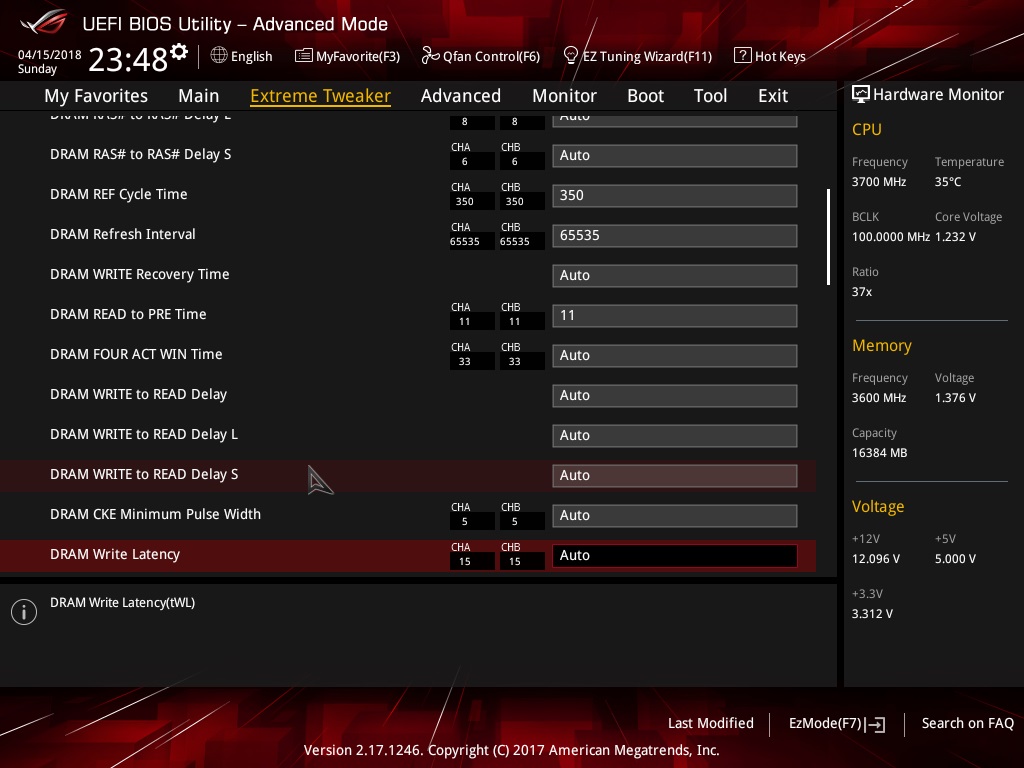Image resolution: width=1024 pixels, height=768 pixels.
Task: Select DRAM Write Latency row label
Action: click(115, 554)
